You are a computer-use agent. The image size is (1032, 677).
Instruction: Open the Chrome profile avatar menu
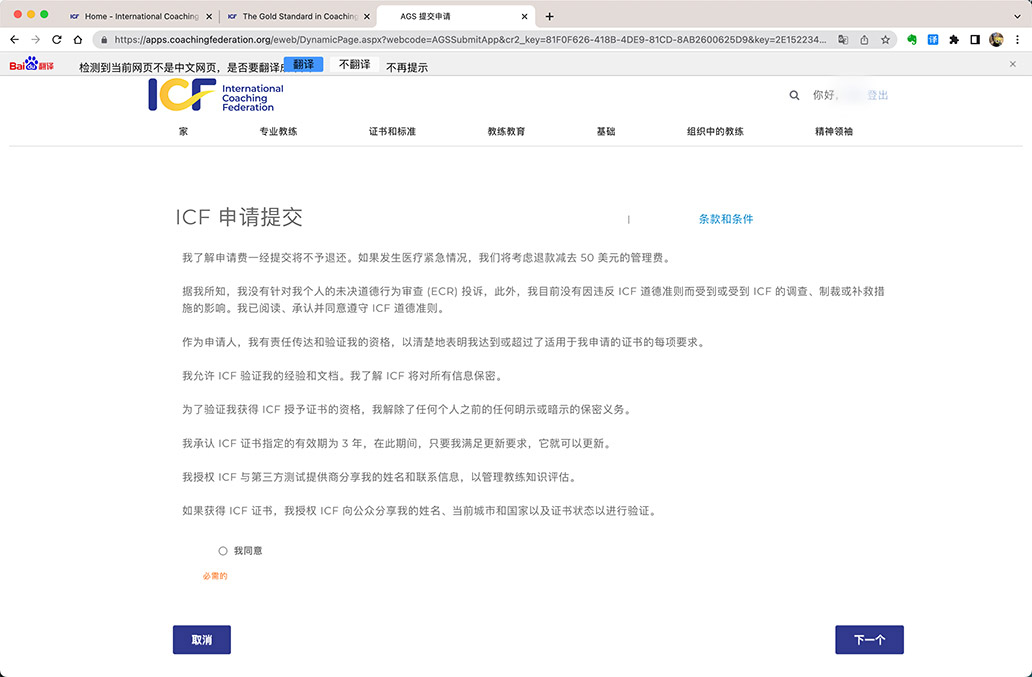tap(996, 40)
